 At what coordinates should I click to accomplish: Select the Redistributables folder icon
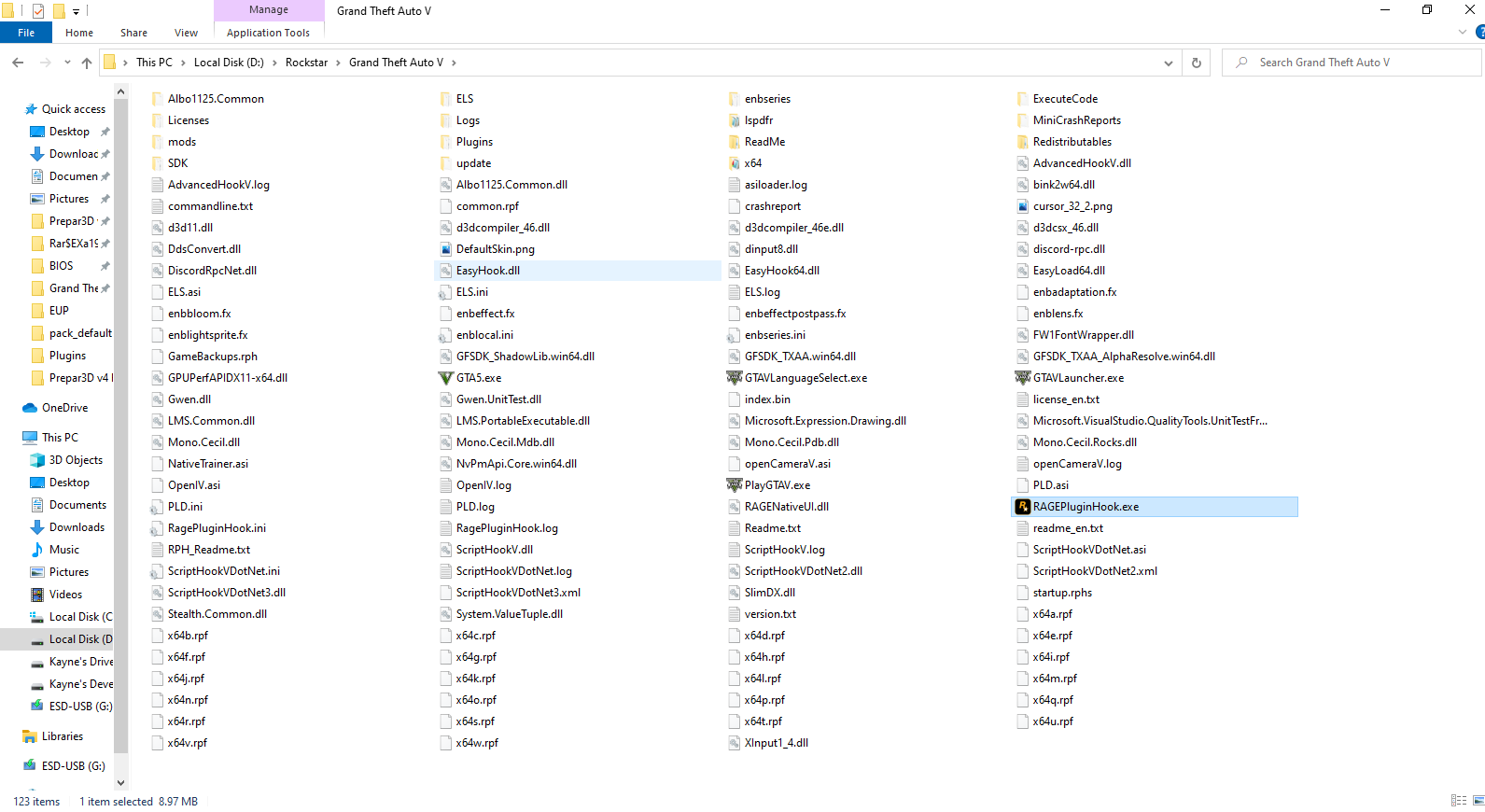pos(1023,142)
